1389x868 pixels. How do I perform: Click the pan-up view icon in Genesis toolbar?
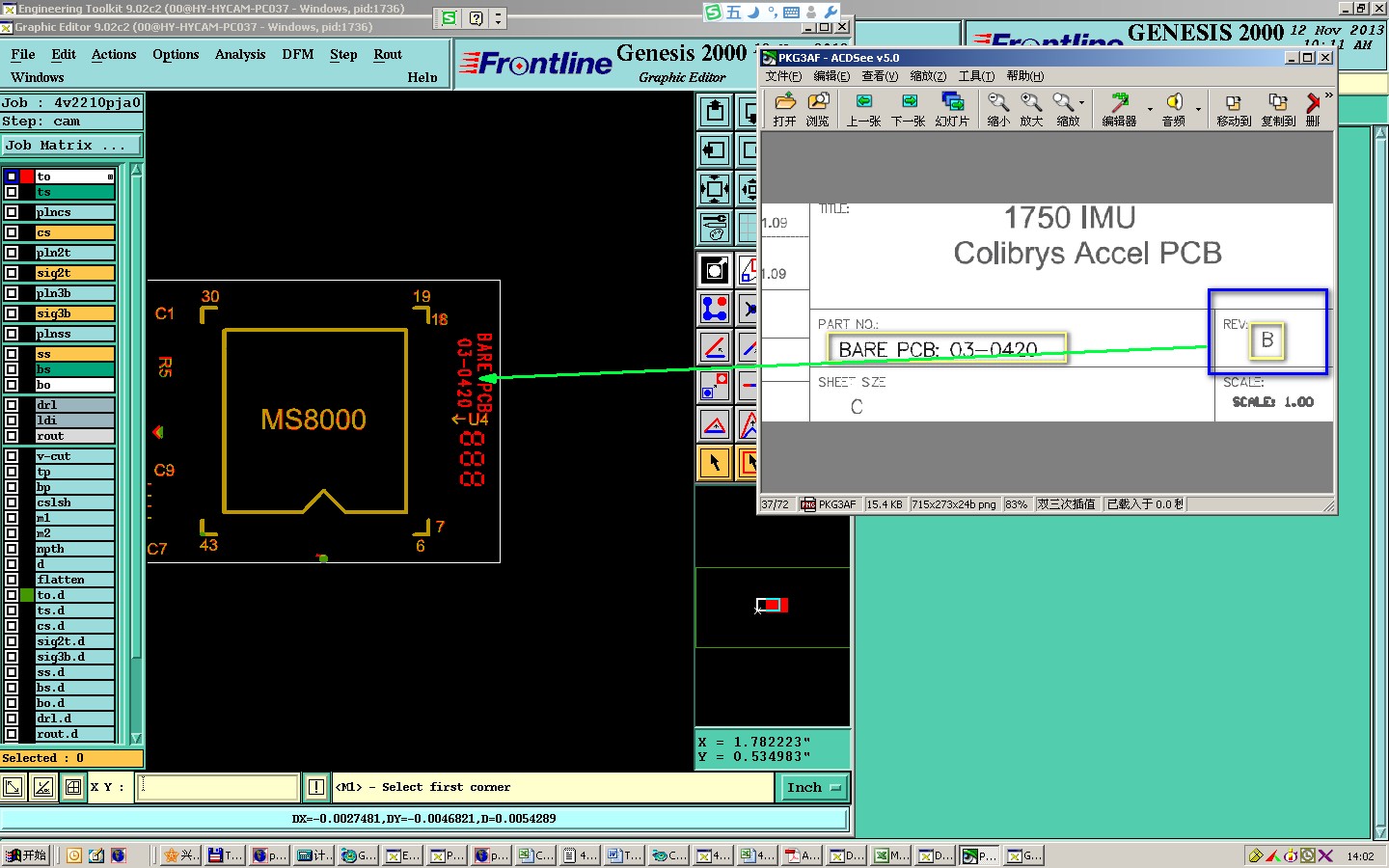click(715, 112)
